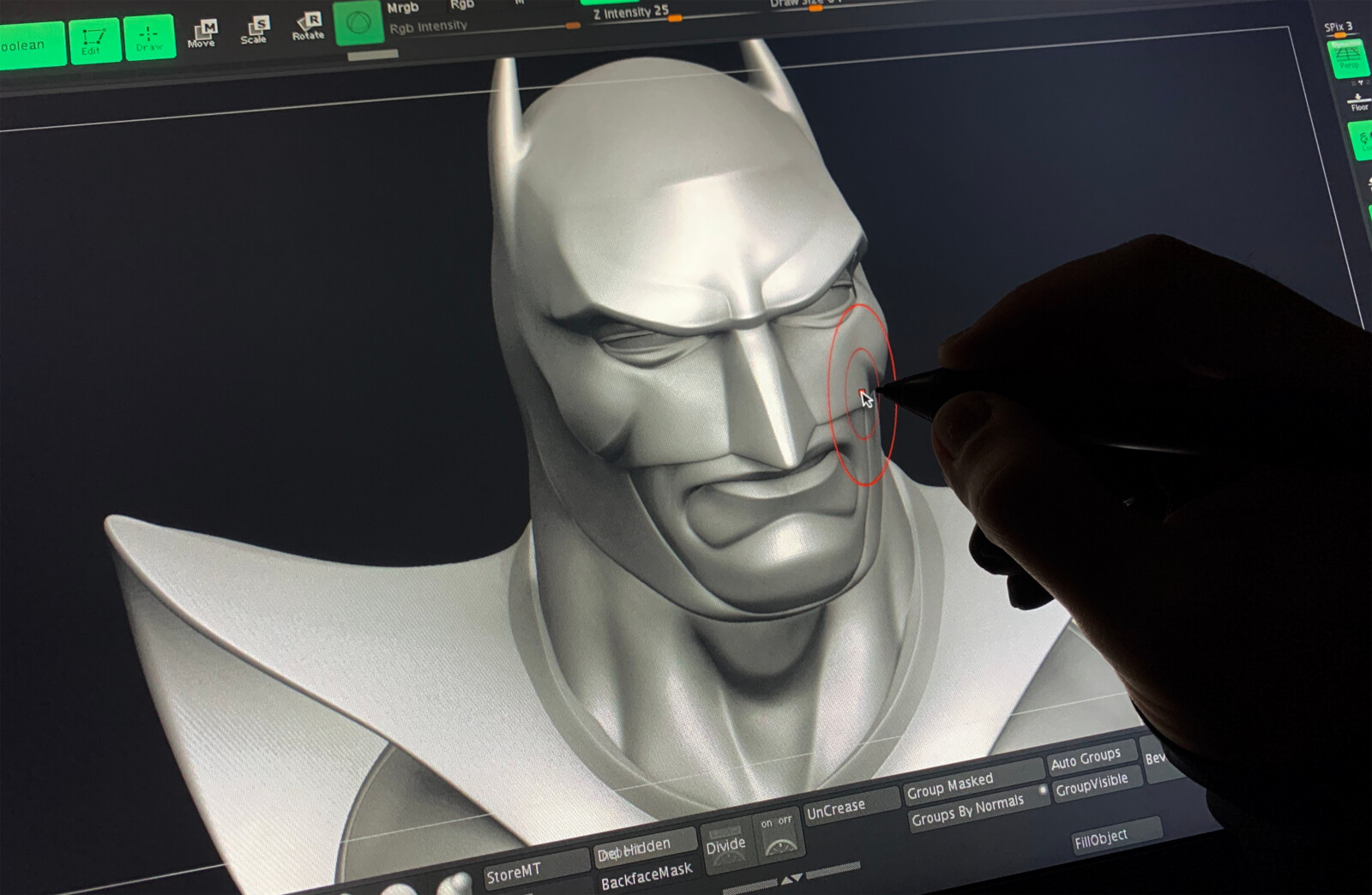This screenshot has height=895, width=1372.
Task: Enable Rgb mode
Action: (462, 5)
